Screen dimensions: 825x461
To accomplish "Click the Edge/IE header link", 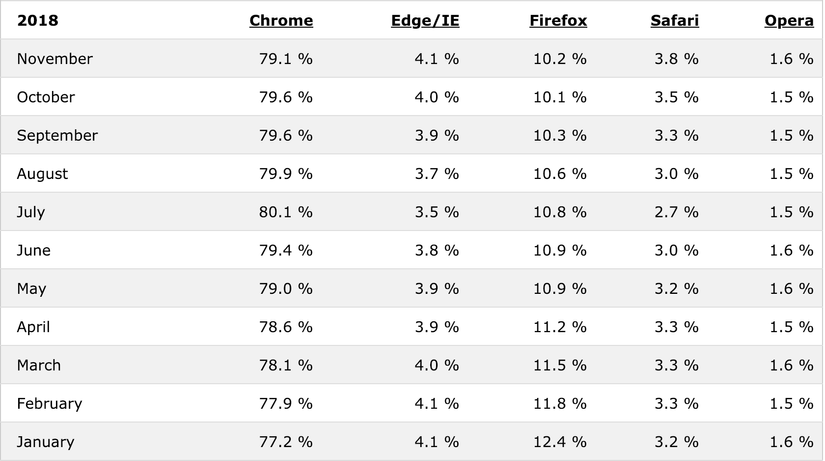I will pyautogui.click(x=425, y=20).
